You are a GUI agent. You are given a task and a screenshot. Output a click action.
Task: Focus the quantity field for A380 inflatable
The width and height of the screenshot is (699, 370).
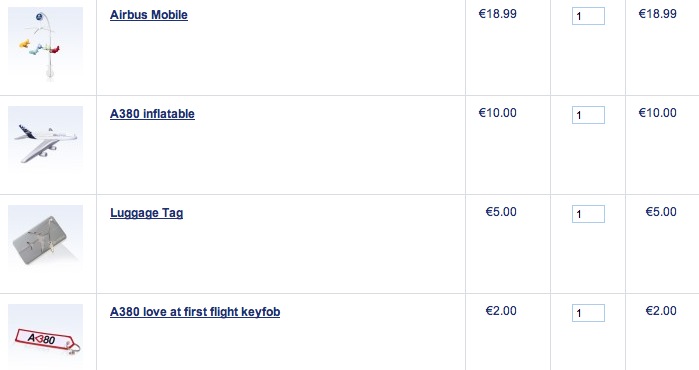point(588,115)
